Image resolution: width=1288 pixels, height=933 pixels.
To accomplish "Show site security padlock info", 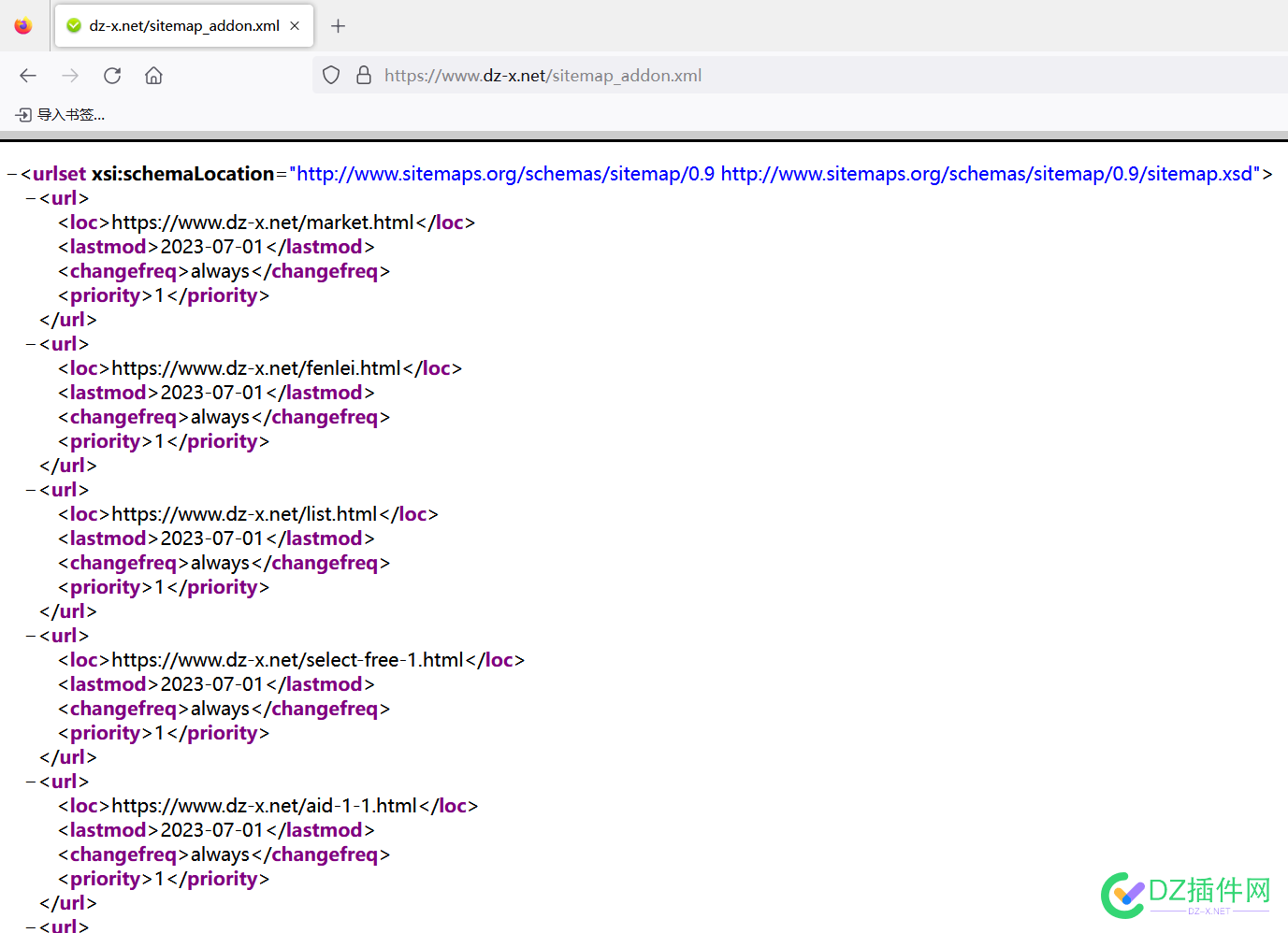I will tap(364, 76).
